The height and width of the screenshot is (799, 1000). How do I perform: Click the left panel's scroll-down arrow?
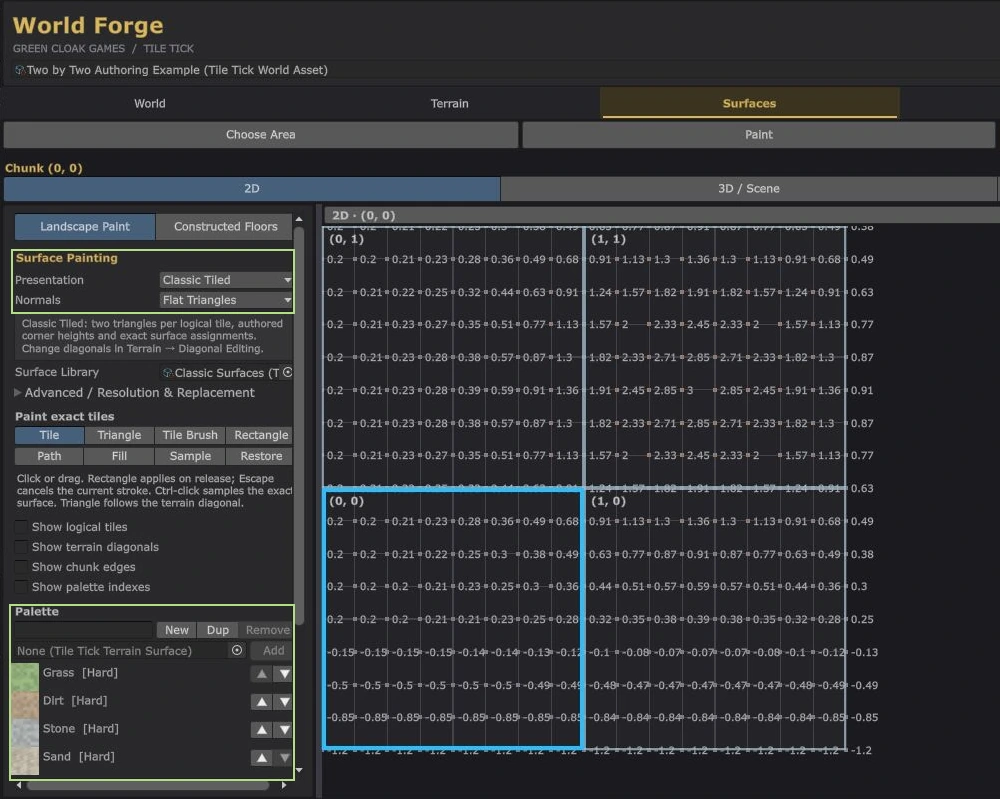click(299, 770)
